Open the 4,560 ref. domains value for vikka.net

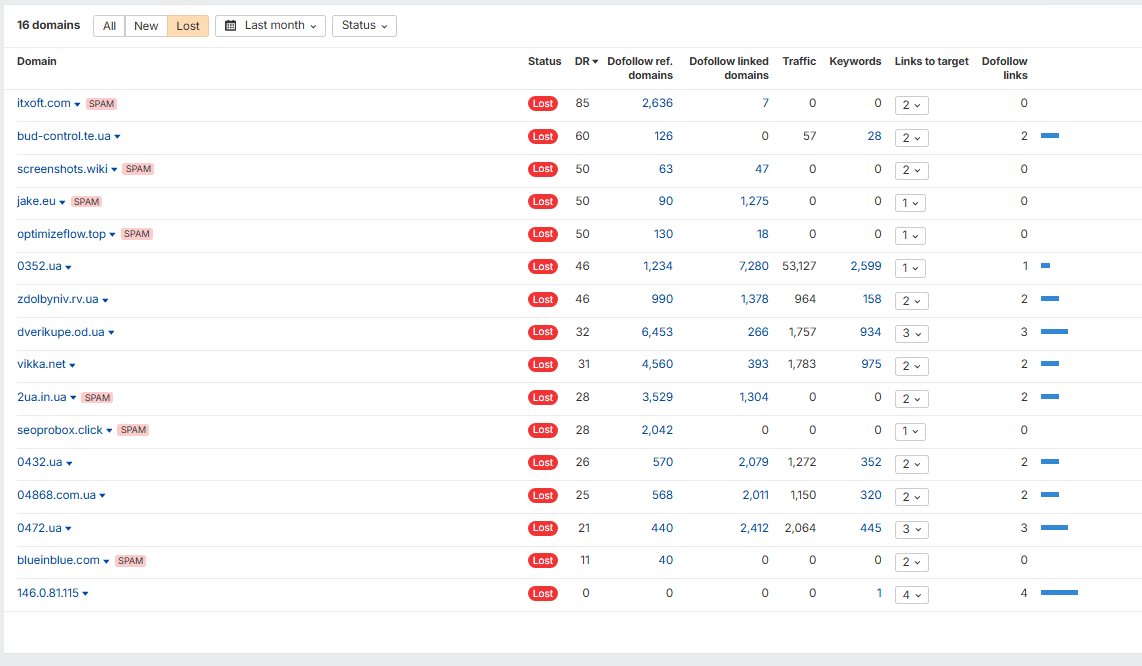tap(657, 364)
